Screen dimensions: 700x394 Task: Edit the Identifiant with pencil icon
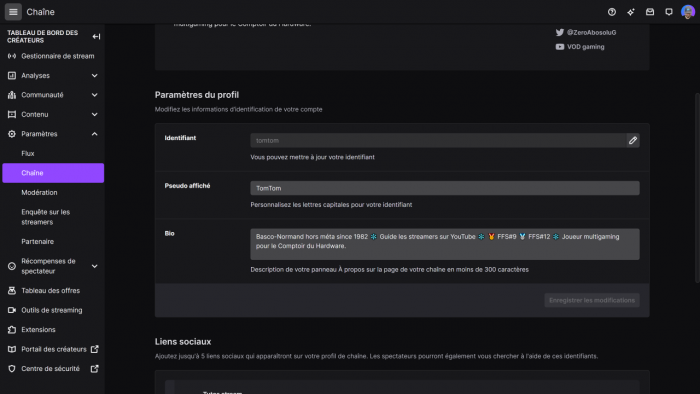point(633,141)
